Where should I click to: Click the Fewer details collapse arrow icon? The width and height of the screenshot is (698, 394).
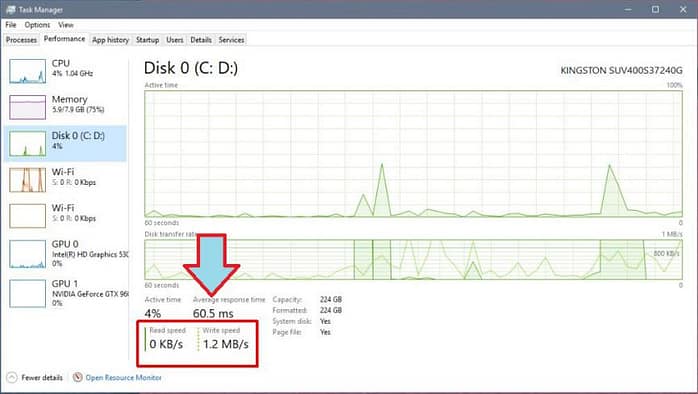pyautogui.click(x=12, y=378)
